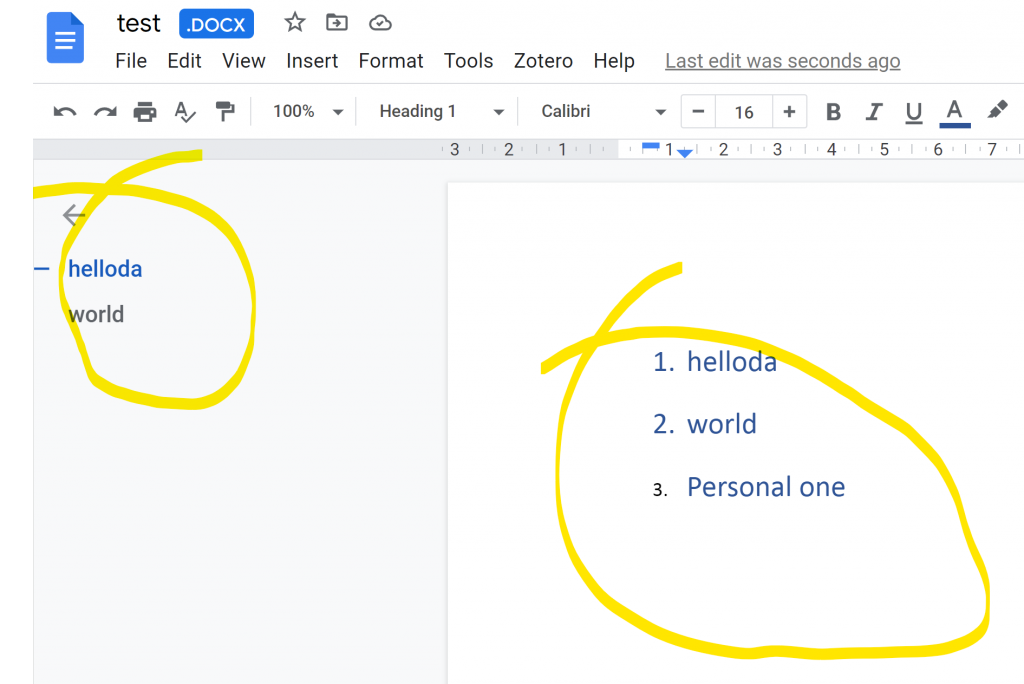Jump to helloda in the outline
Screen dimensions: 1024x684
pyautogui.click(x=105, y=269)
